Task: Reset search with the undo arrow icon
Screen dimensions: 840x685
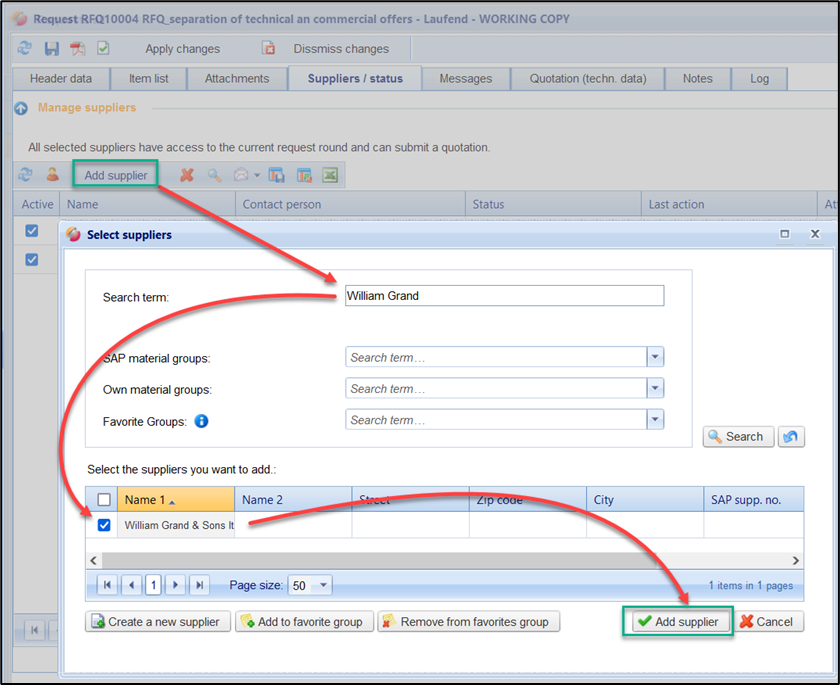Action: pyautogui.click(x=791, y=437)
